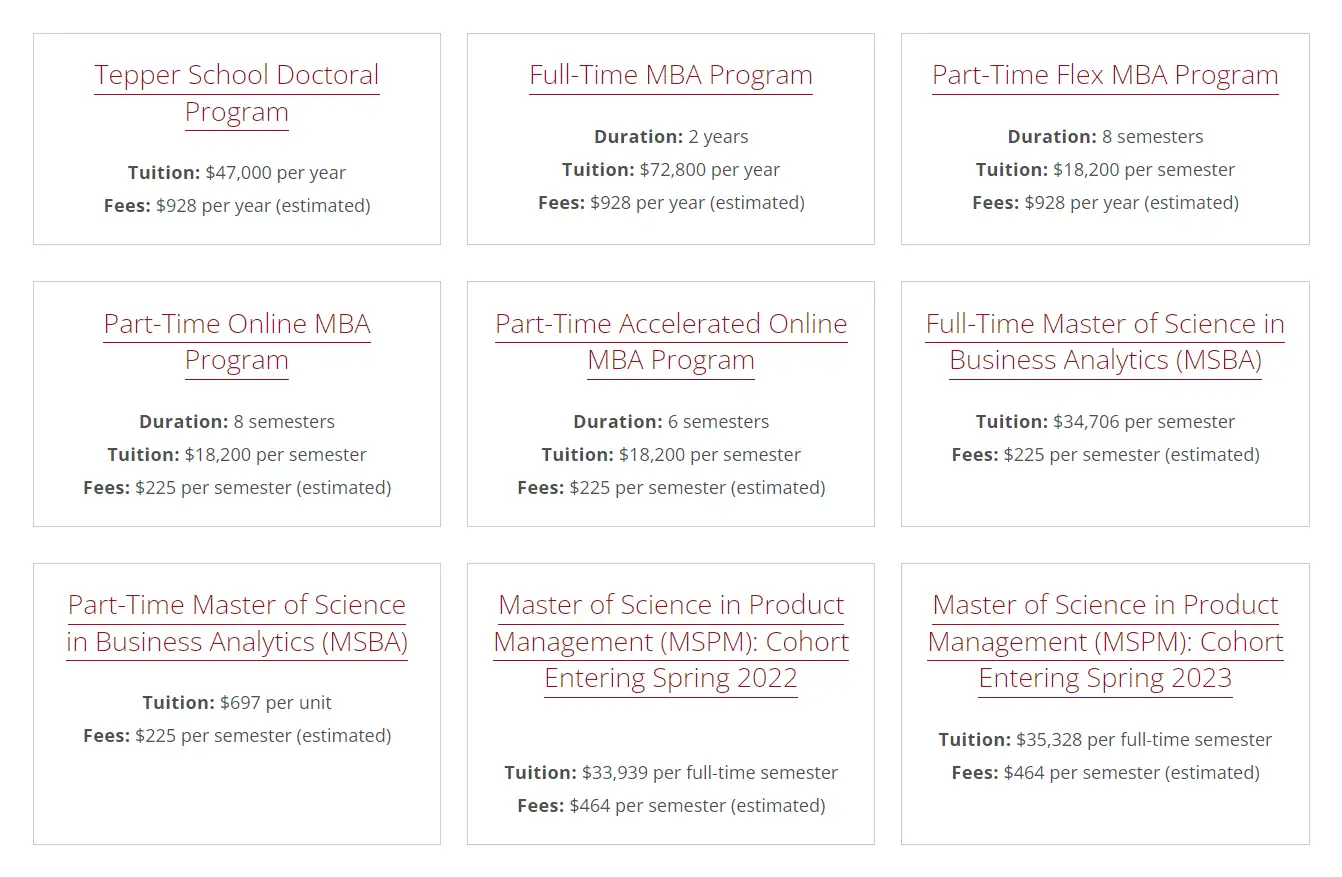The height and width of the screenshot is (877, 1342).
Task: Click Part-Time Online MBA 8 semesters duration
Action: [284, 421]
